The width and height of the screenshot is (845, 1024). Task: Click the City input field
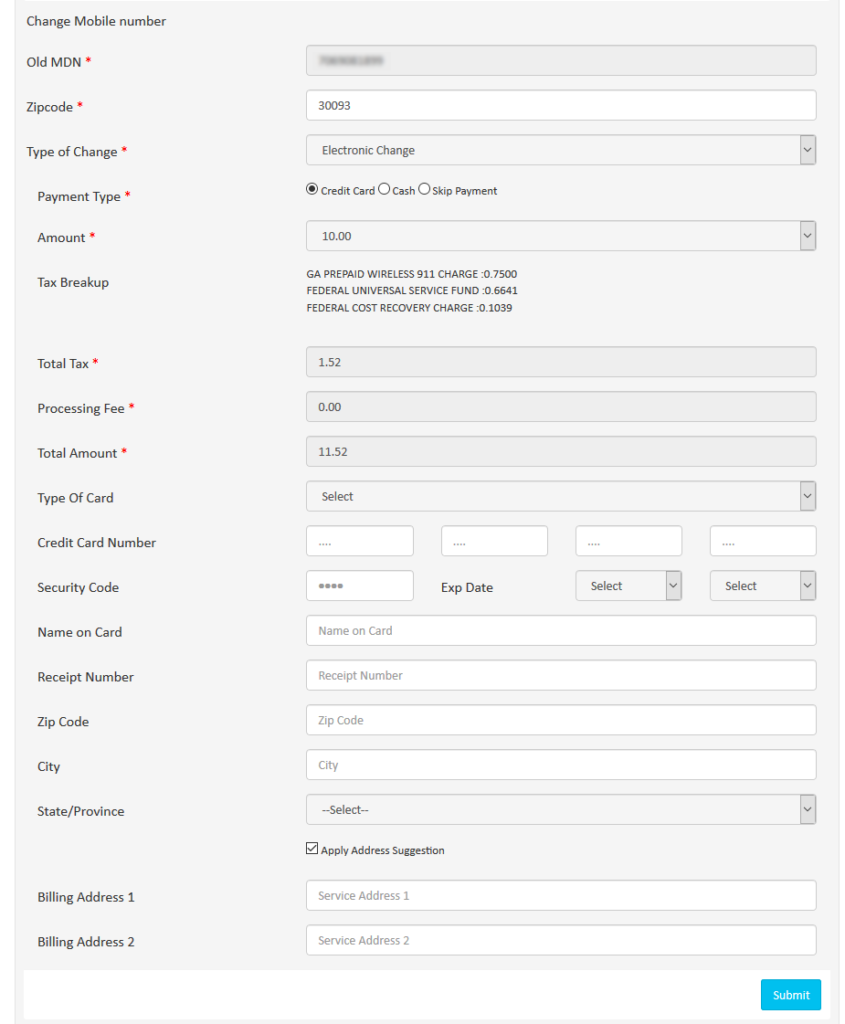click(560, 764)
